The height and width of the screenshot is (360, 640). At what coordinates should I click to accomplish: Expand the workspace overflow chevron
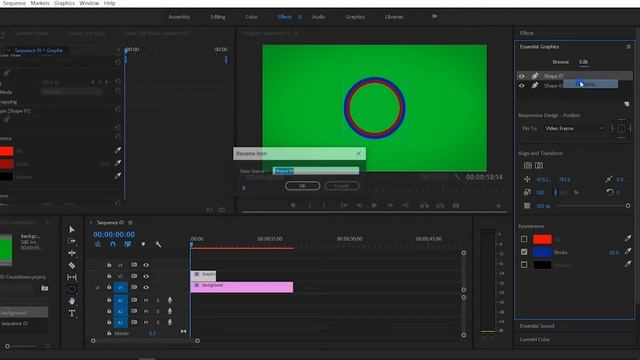(434, 16)
